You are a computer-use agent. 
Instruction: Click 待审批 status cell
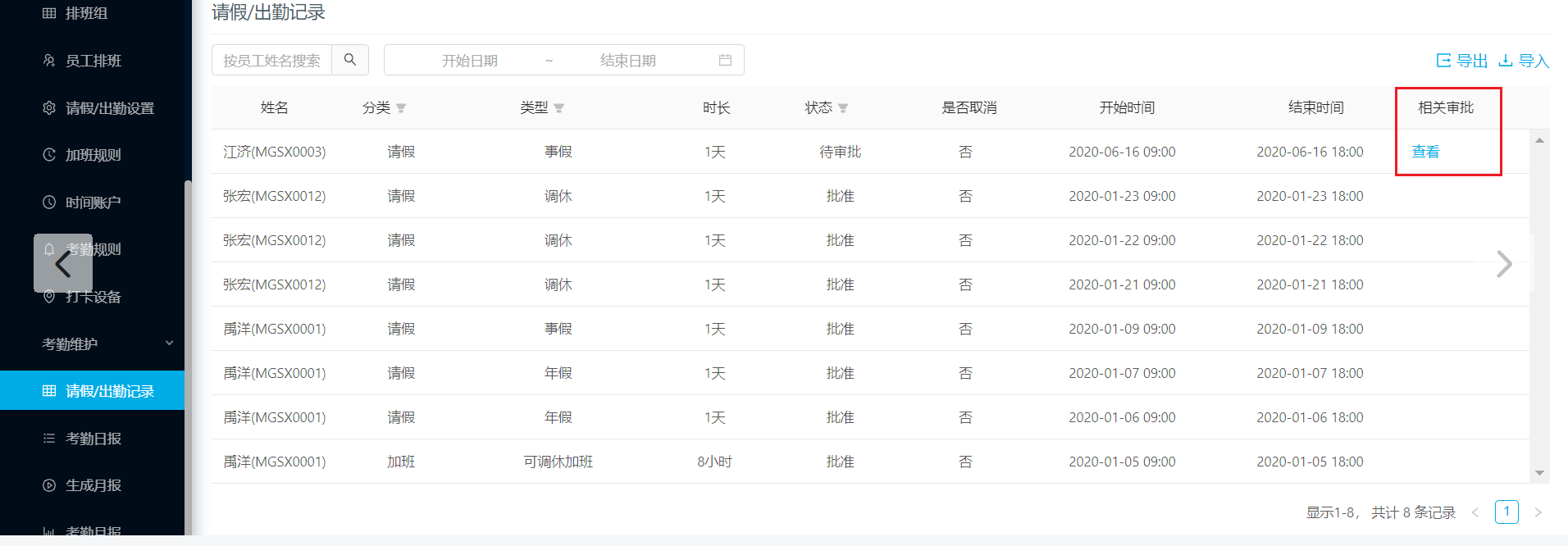pos(840,152)
